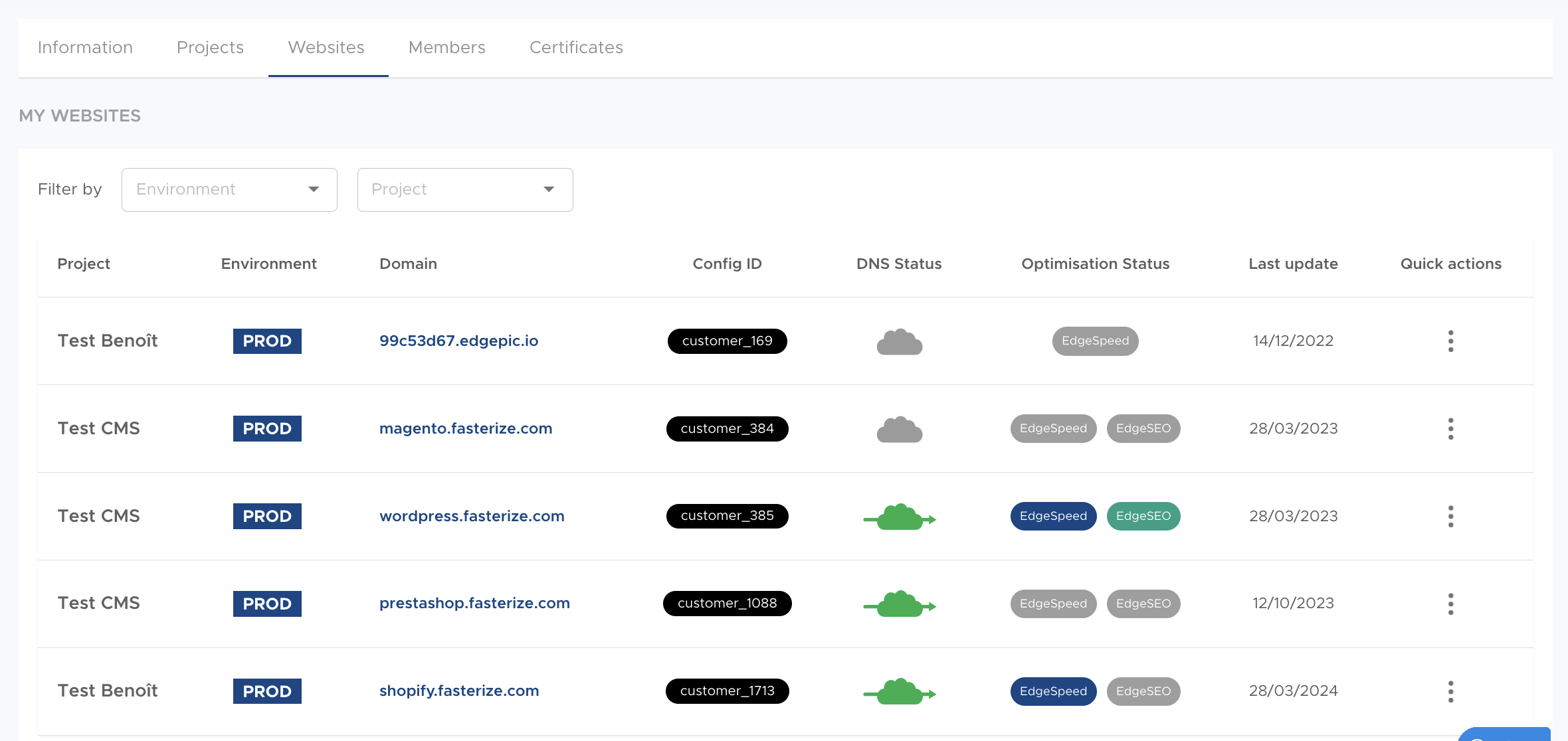
Task: Expand the Project filter dropdown
Action: coord(465,190)
